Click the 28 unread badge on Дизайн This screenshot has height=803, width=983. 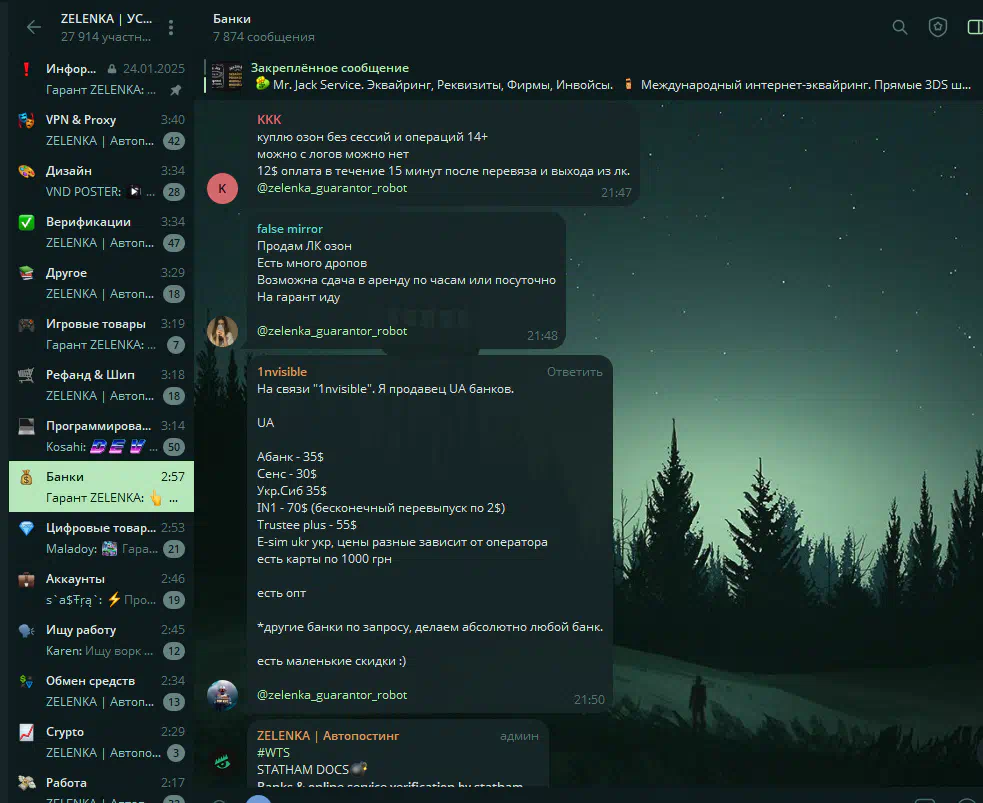174,192
